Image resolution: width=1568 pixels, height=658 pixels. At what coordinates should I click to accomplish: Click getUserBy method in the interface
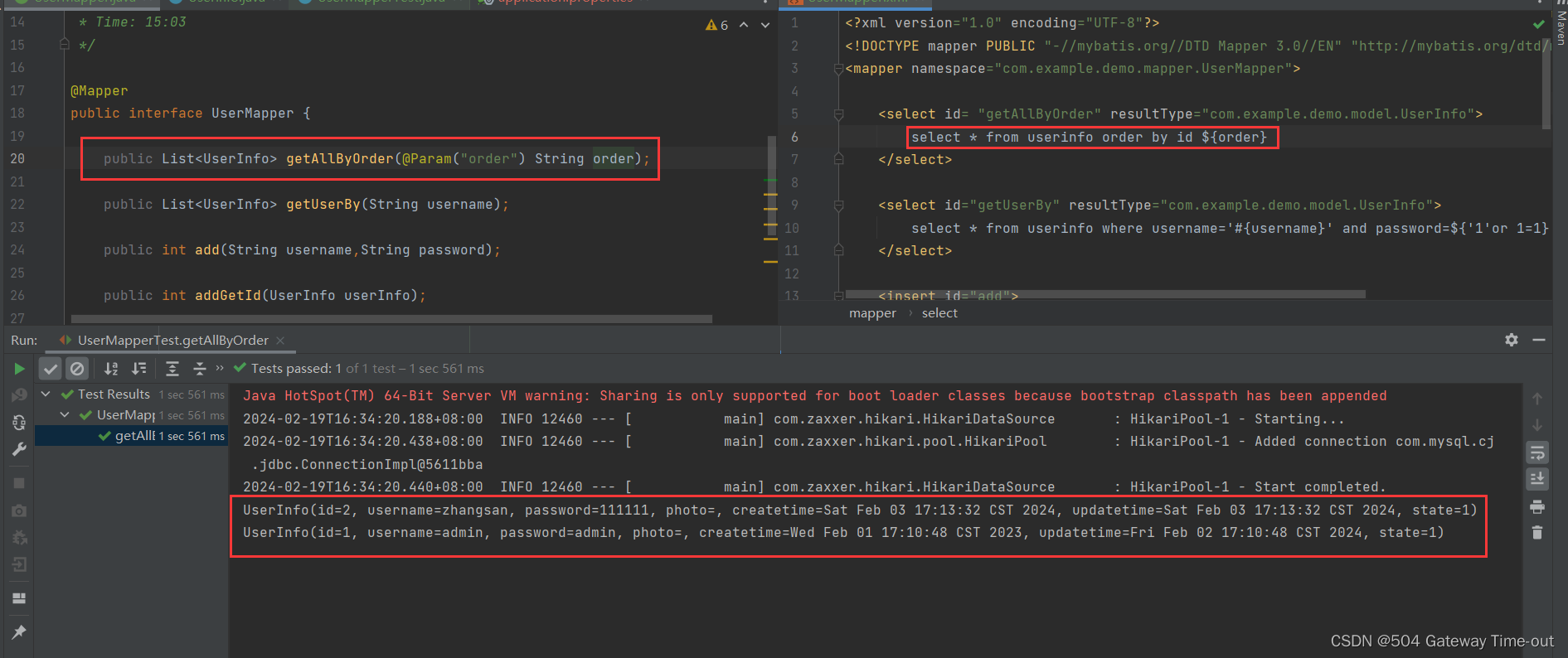click(x=323, y=204)
